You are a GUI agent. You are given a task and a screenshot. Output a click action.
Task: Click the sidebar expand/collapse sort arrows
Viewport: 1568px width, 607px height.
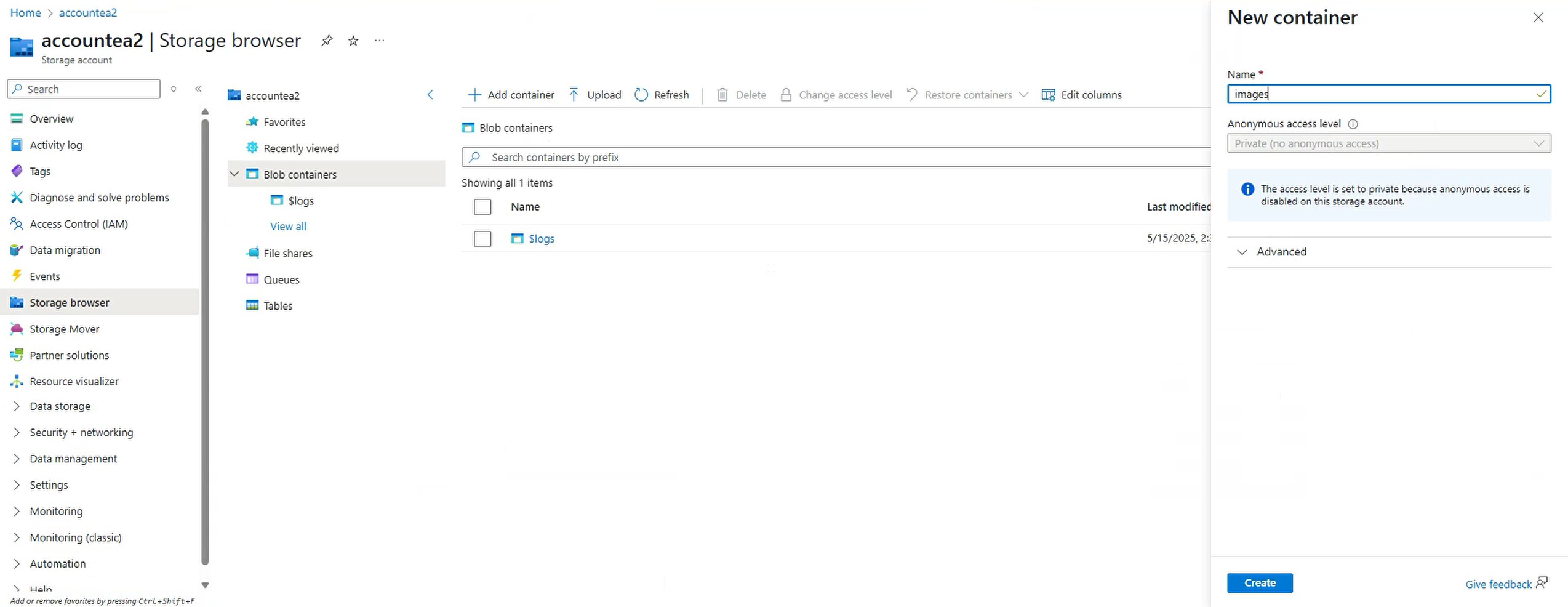point(174,89)
